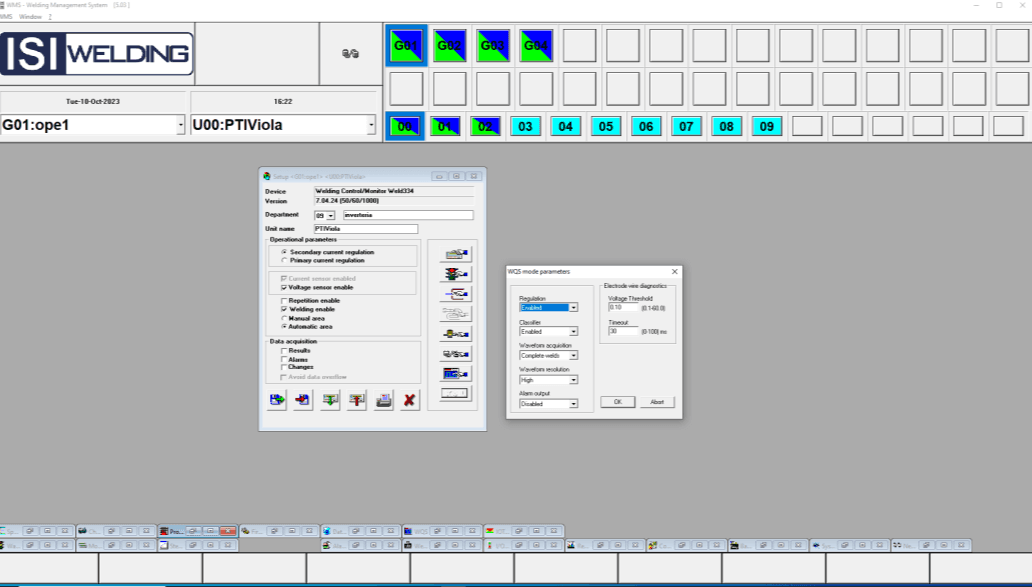Toggle the Voltage sensor enable checkbox

(x=285, y=287)
